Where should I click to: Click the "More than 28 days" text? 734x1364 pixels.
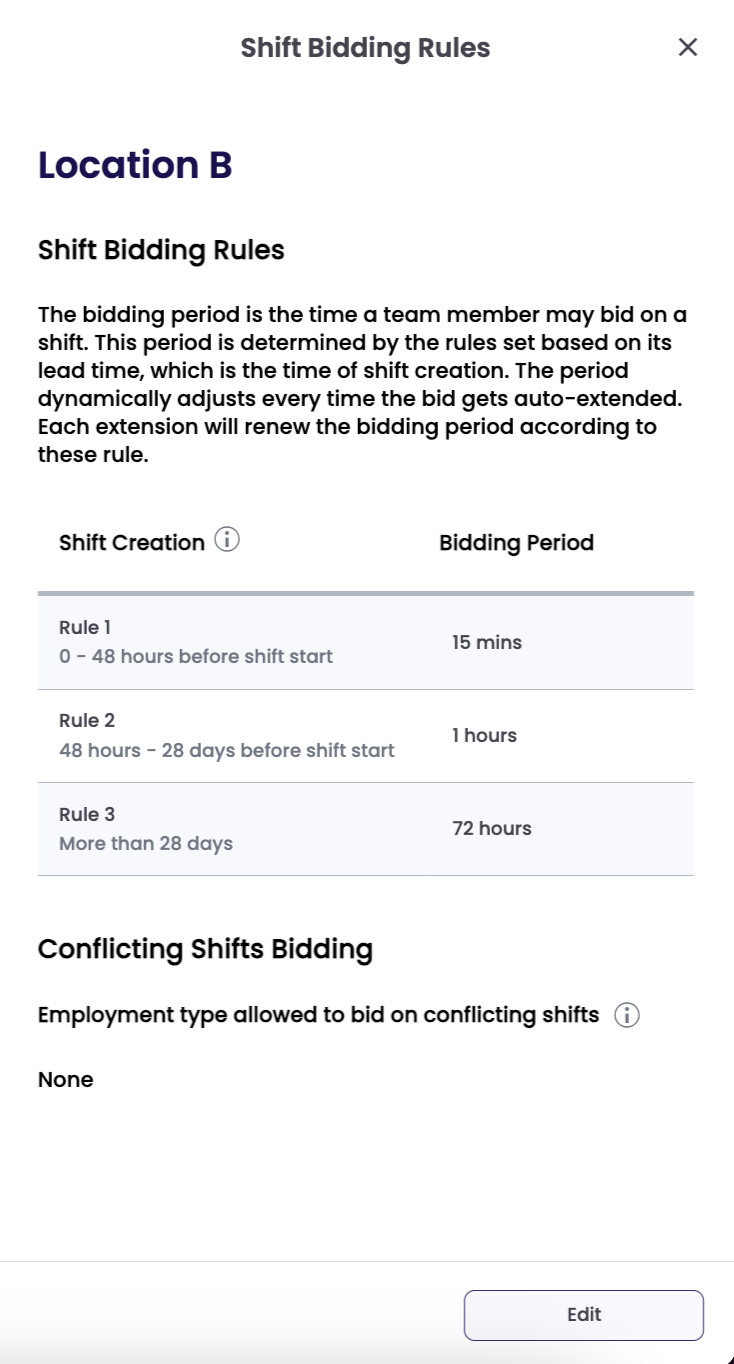tap(146, 843)
